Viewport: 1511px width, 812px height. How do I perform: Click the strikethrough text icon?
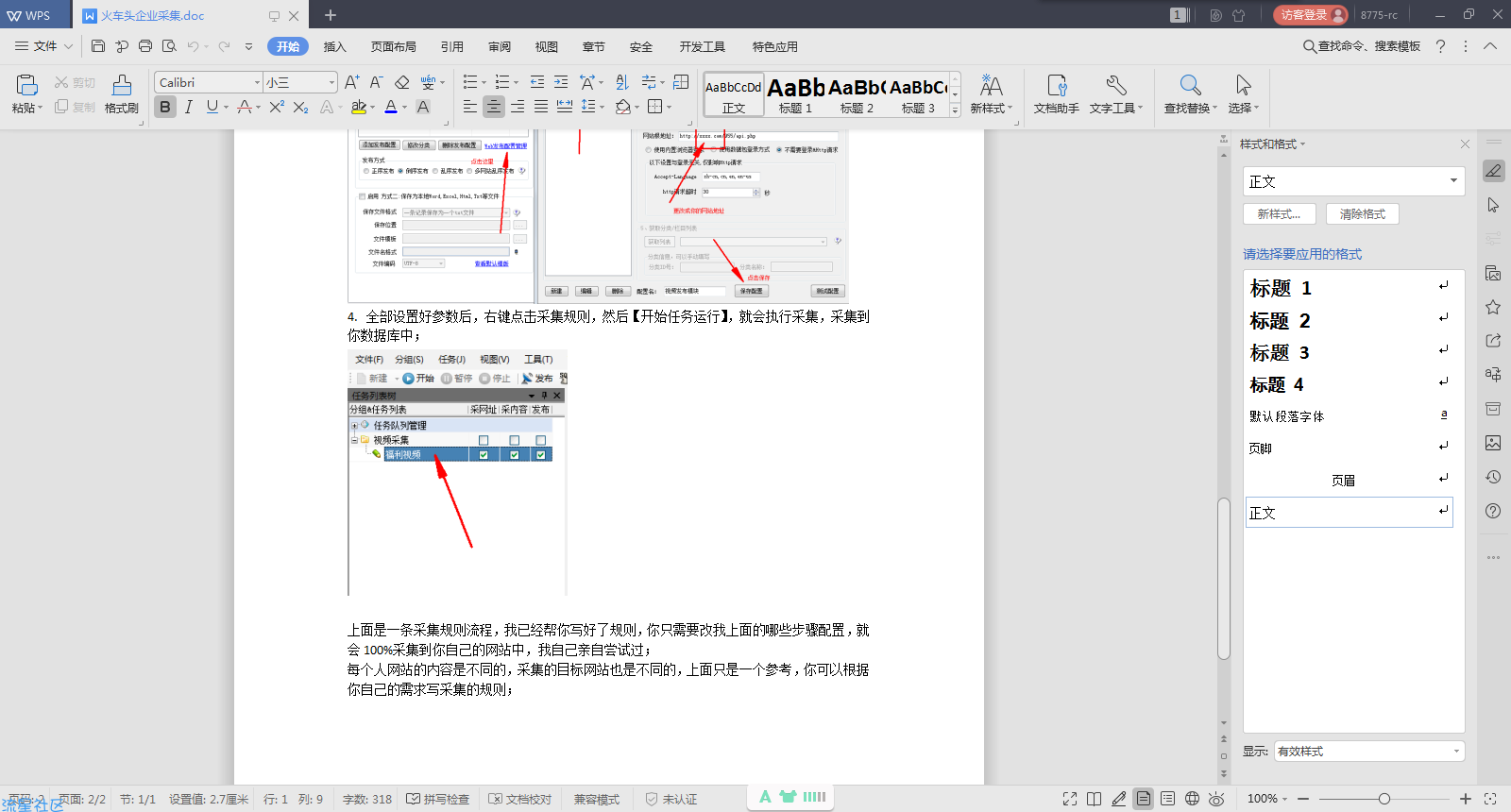coord(245,107)
